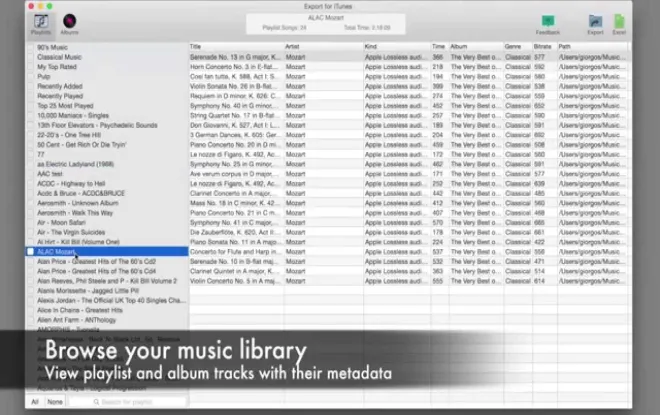The width and height of the screenshot is (660, 415).
Task: Select the 10,000 Maniacs - Singles playlist
Action: click(x=73, y=116)
